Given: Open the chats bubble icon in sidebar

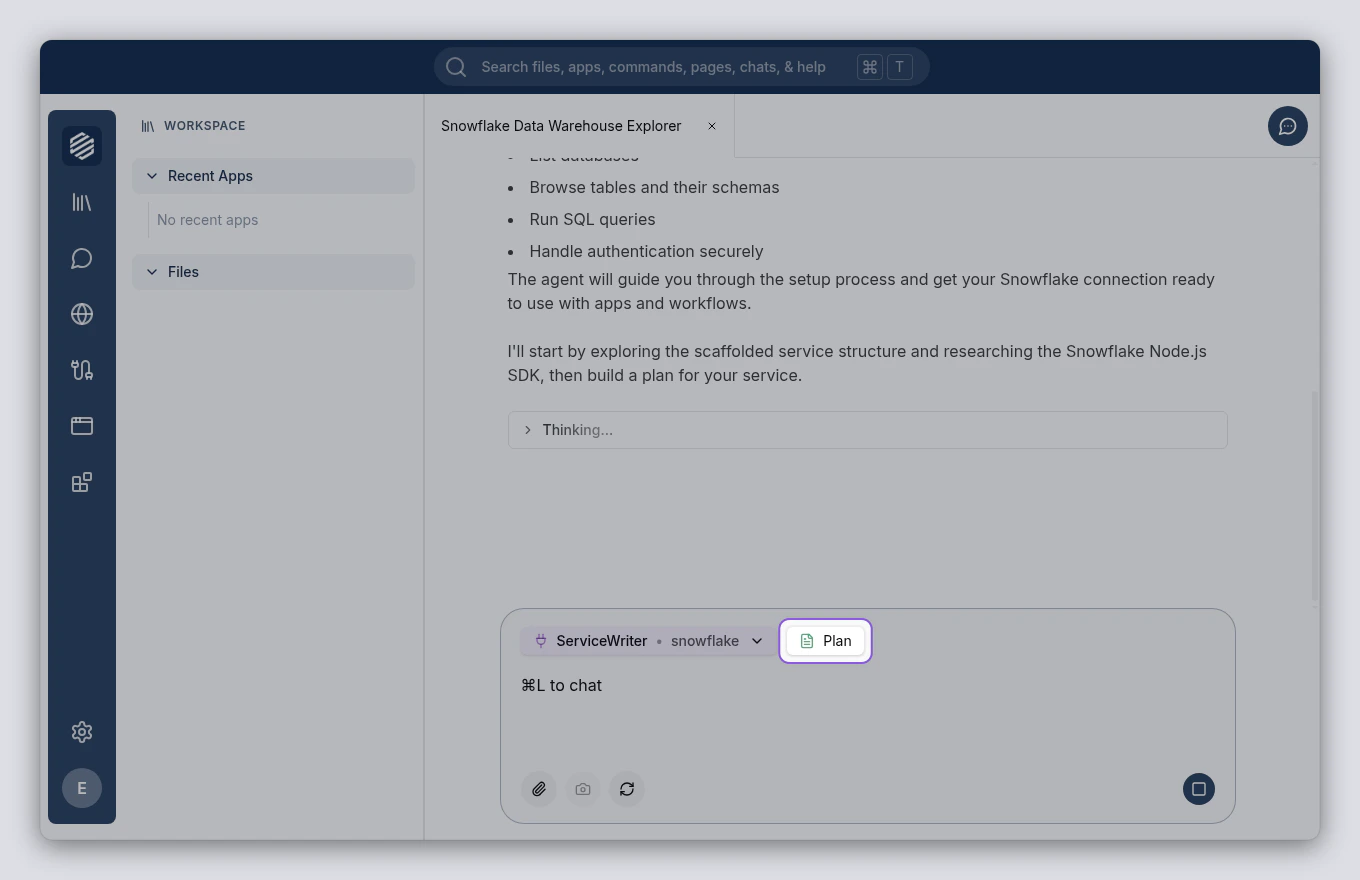Looking at the screenshot, I should coord(82,258).
